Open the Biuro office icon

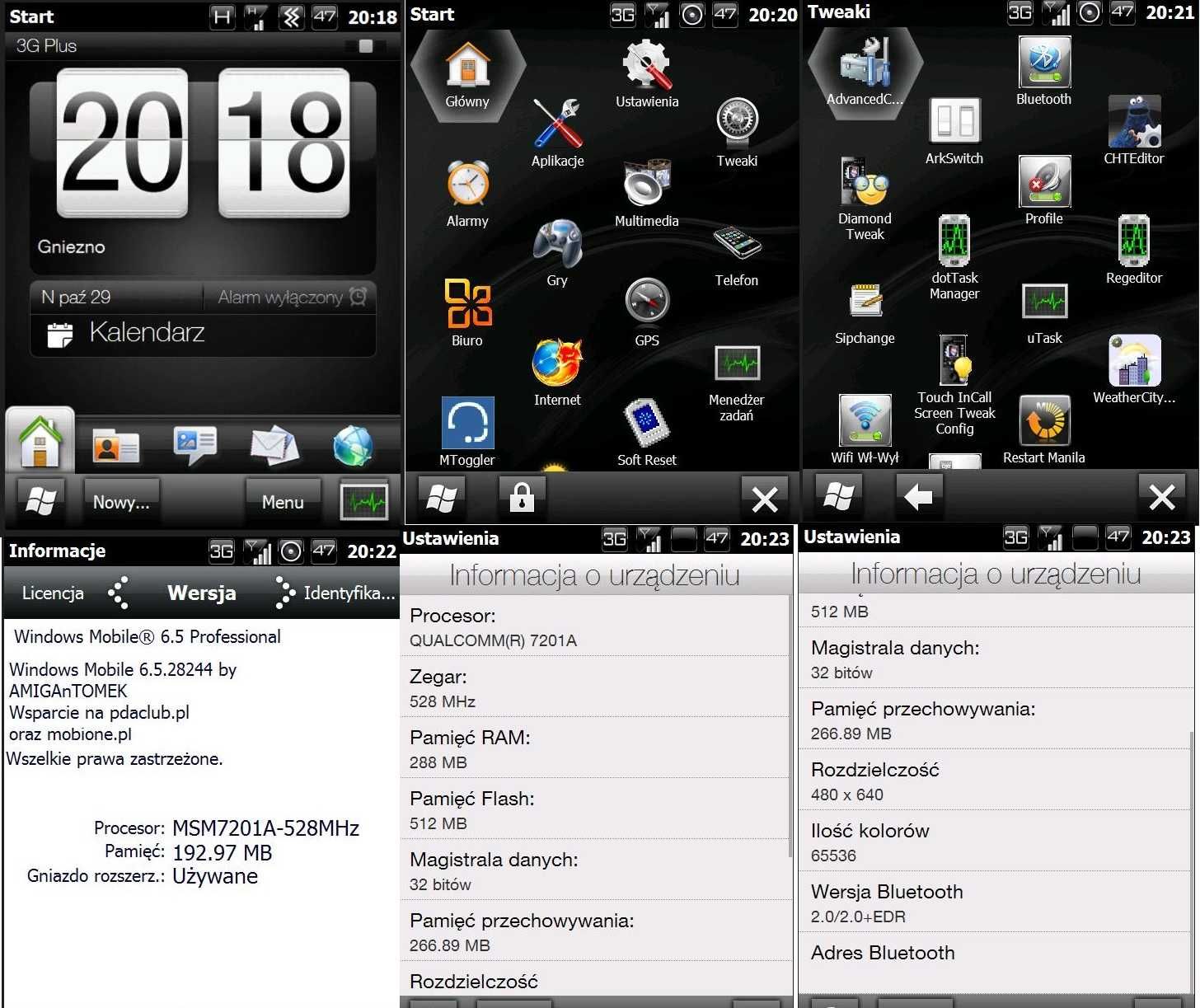tap(467, 303)
